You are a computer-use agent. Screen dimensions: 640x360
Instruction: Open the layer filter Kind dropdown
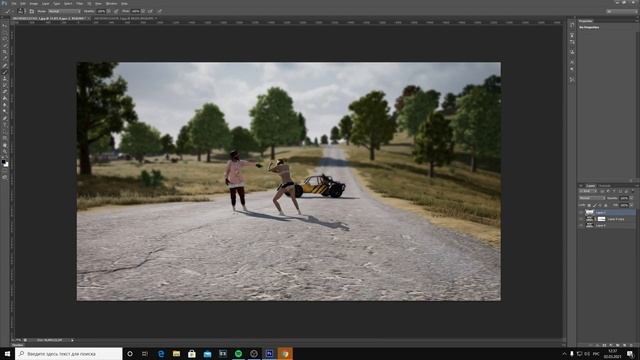[588, 191]
